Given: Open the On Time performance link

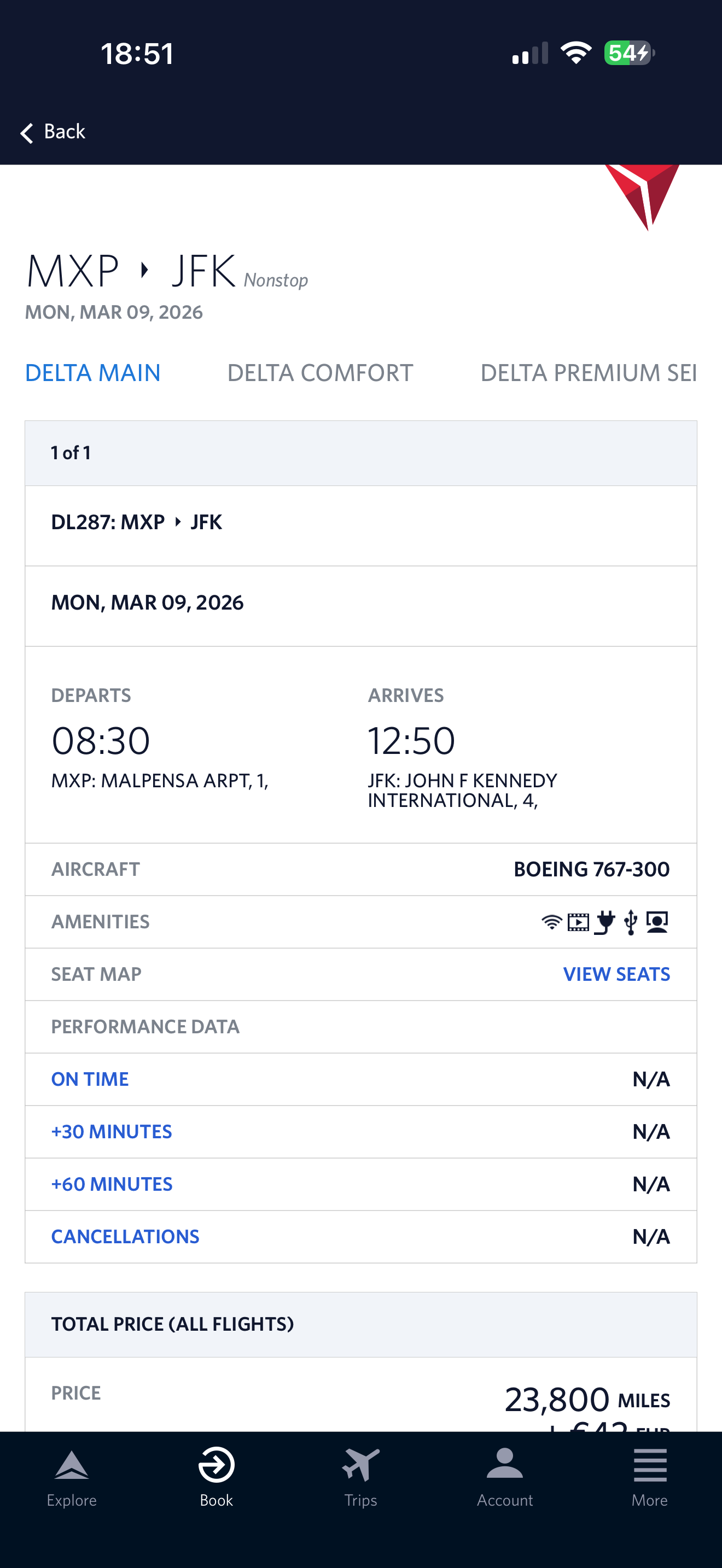Looking at the screenshot, I should point(90,1079).
